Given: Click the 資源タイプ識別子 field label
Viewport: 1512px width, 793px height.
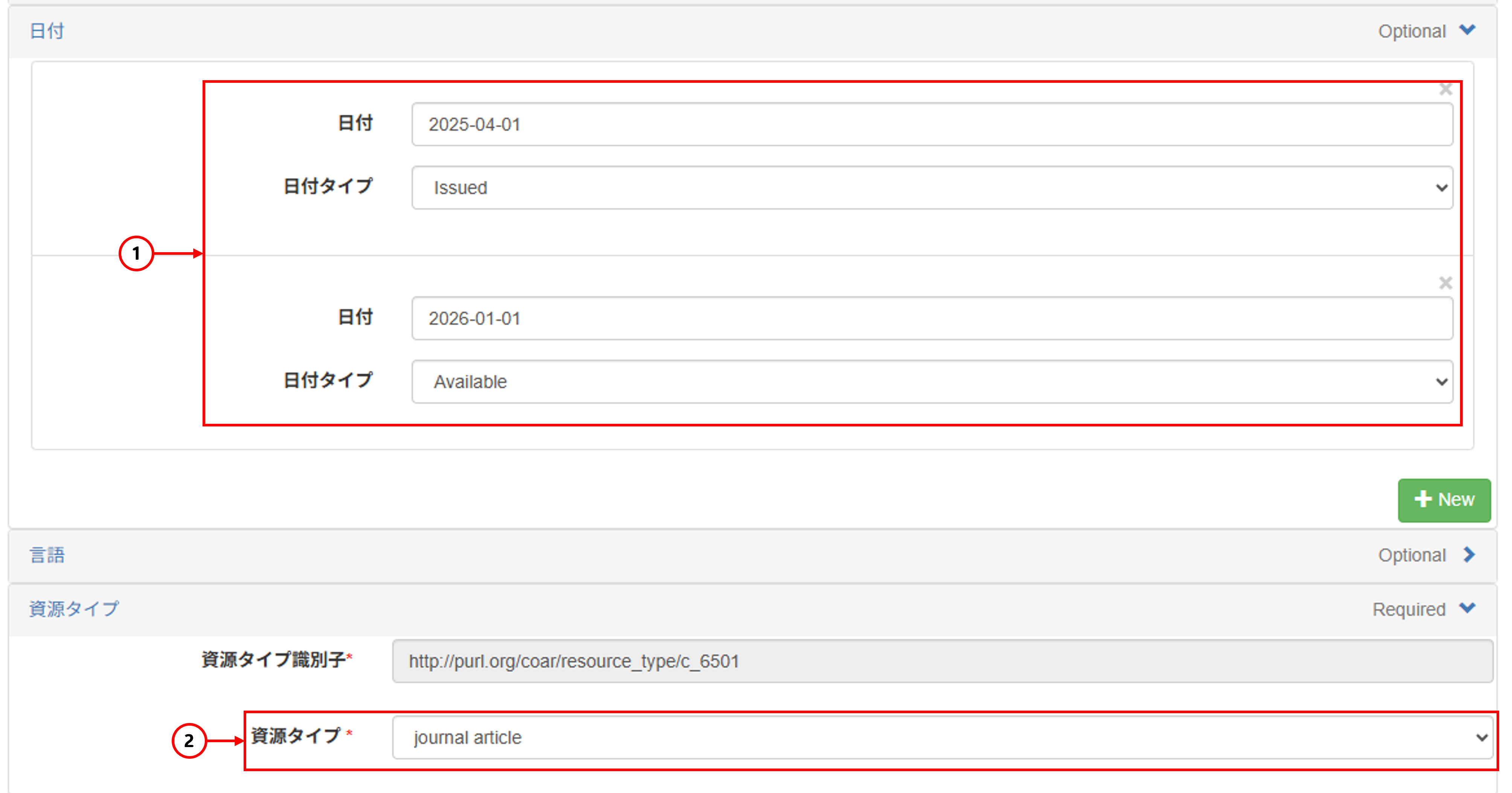Looking at the screenshot, I should tap(273, 660).
